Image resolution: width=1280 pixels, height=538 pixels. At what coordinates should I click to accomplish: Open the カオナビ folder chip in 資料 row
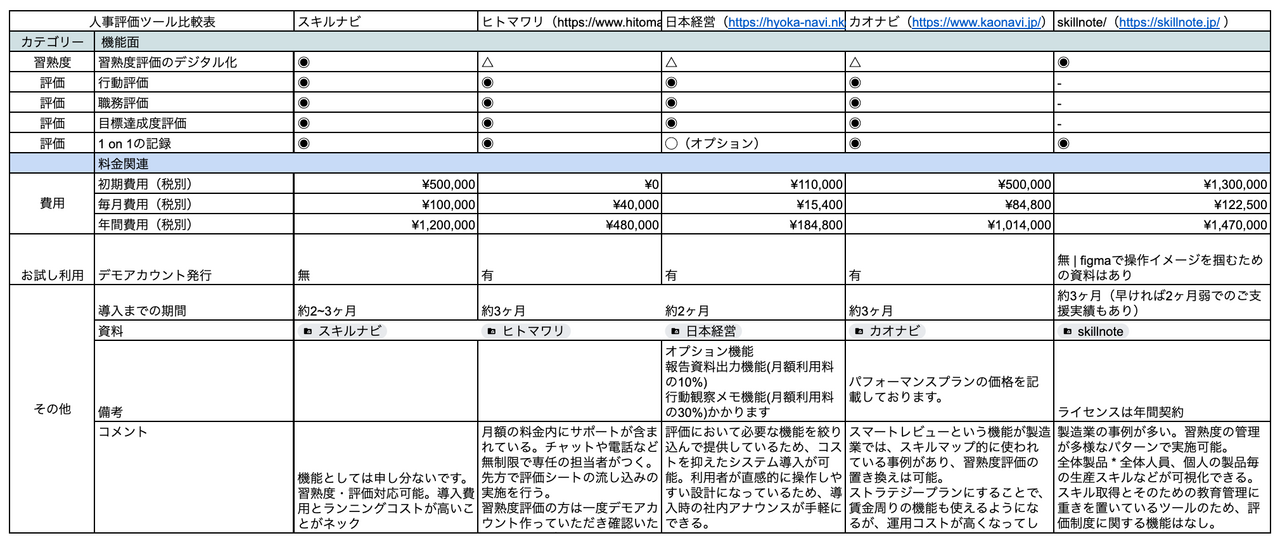click(886, 331)
